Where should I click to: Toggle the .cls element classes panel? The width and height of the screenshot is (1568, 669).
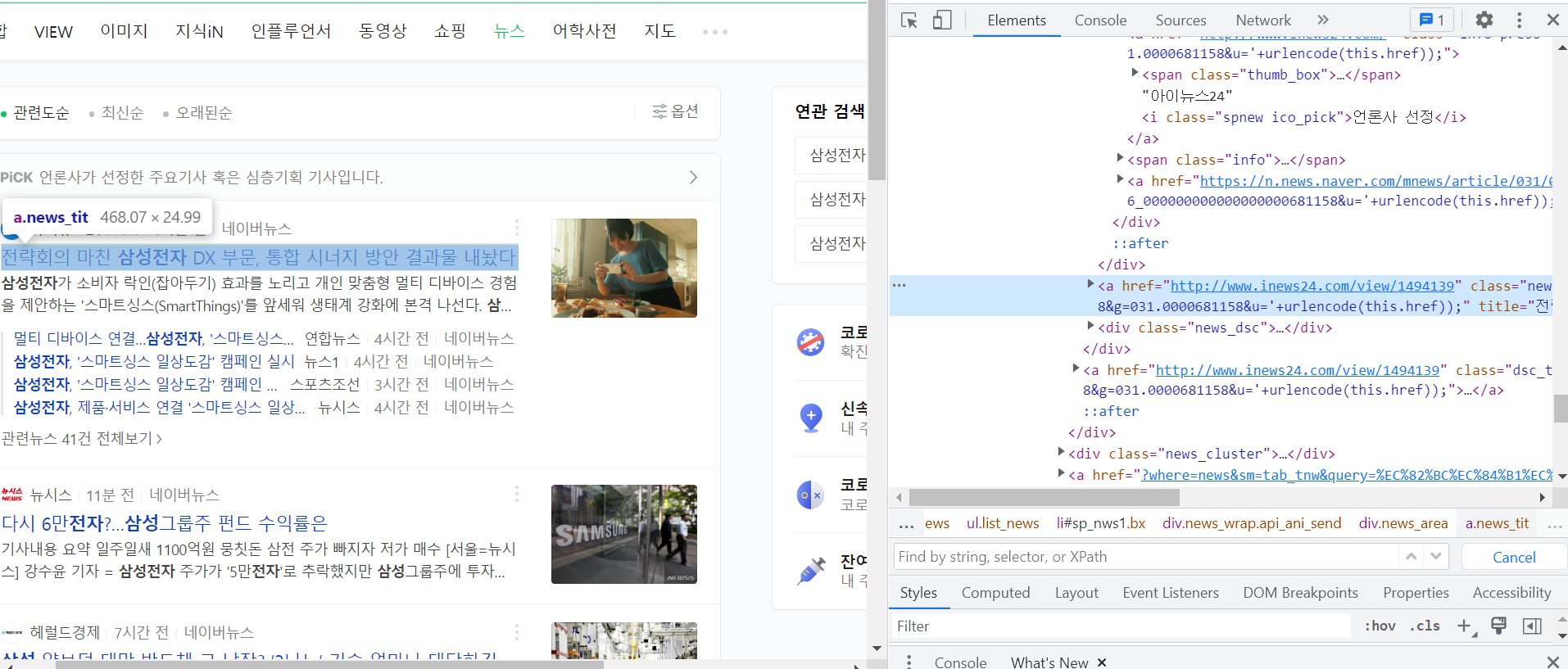tap(1425, 626)
